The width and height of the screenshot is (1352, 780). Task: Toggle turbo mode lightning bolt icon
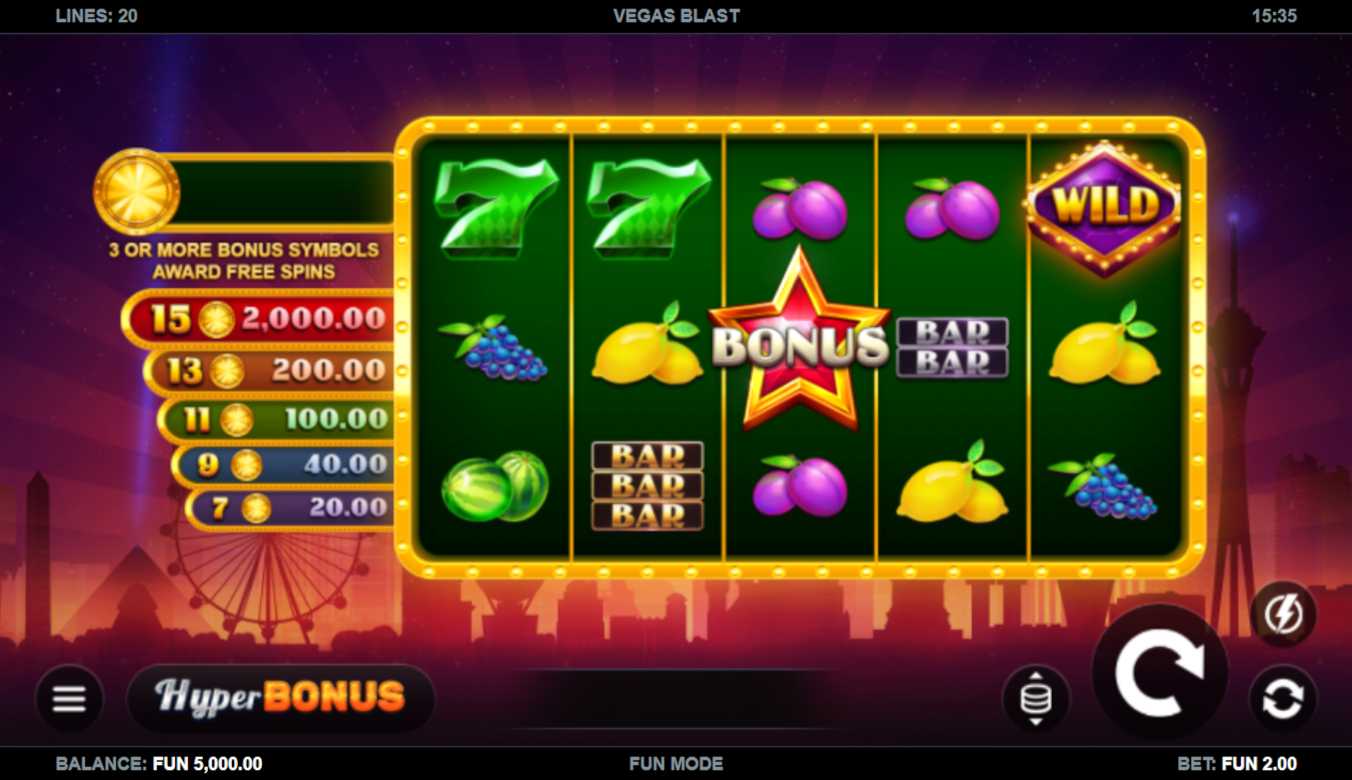click(1283, 613)
